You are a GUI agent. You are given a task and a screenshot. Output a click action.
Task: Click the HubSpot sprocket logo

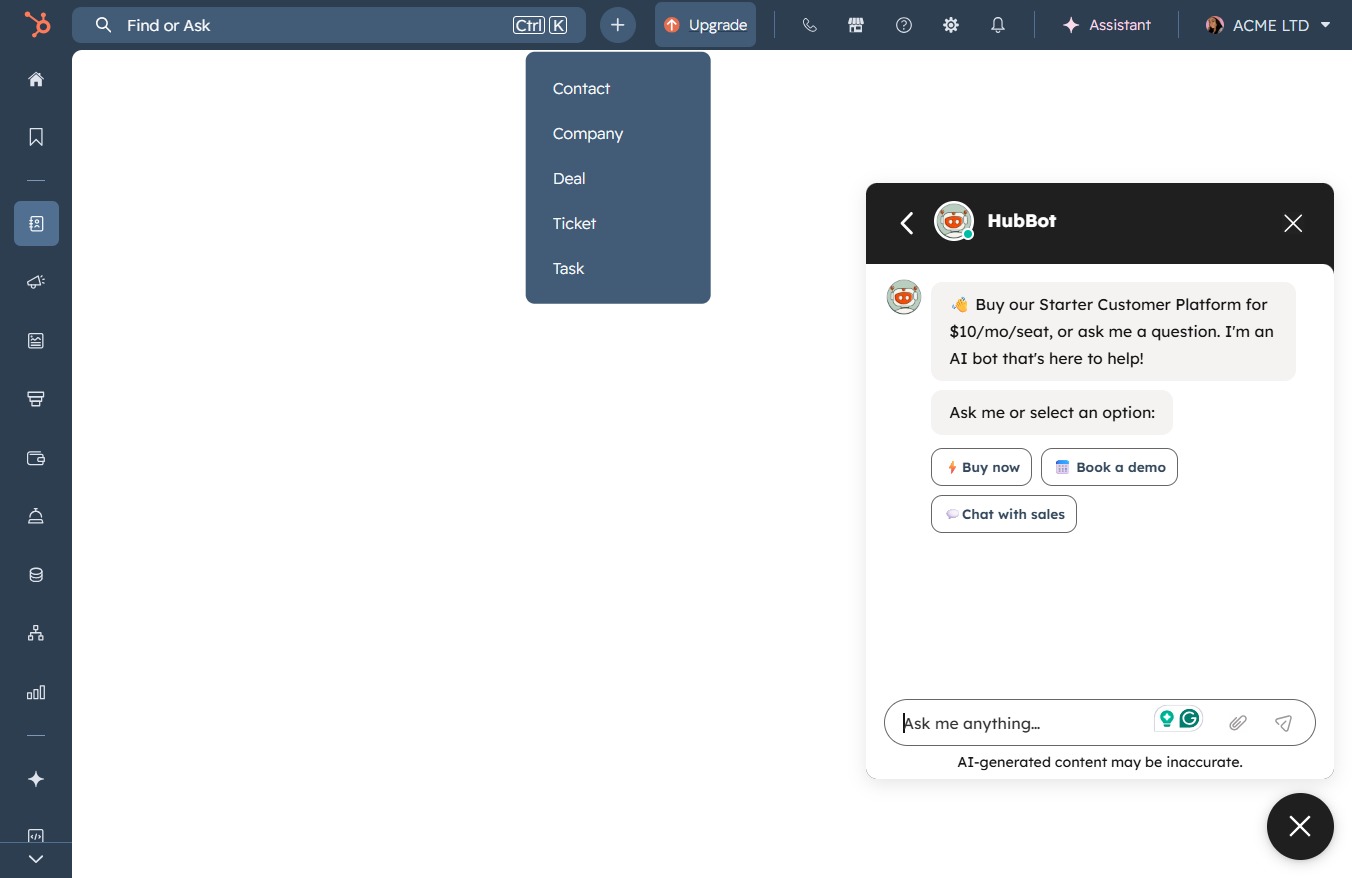click(36, 24)
